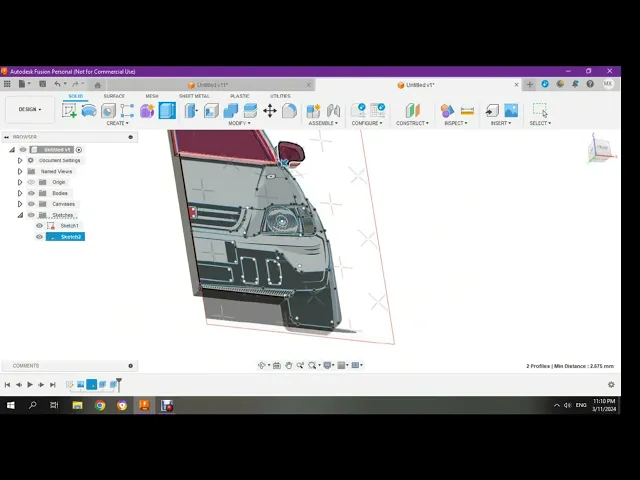
Task: Click the Insert Canvas image icon
Action: (x=511, y=110)
